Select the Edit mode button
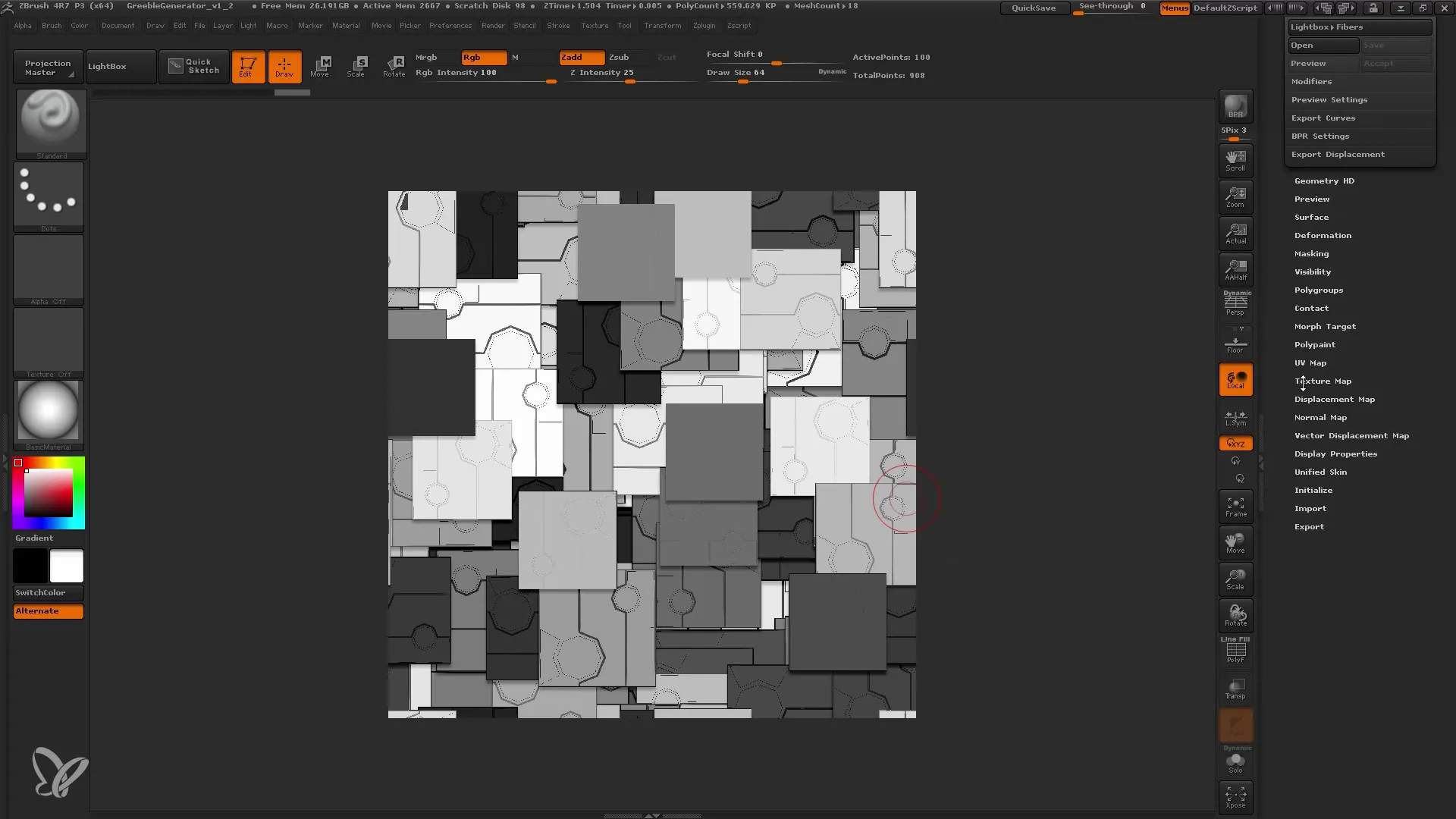Screen dimensions: 1456x819 click(x=247, y=65)
